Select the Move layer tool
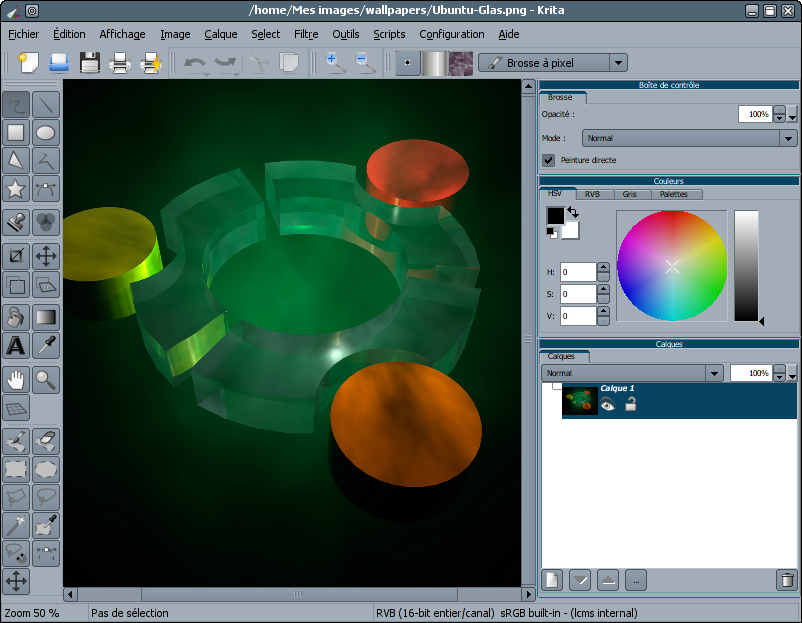This screenshot has width=802, height=623. point(46,256)
